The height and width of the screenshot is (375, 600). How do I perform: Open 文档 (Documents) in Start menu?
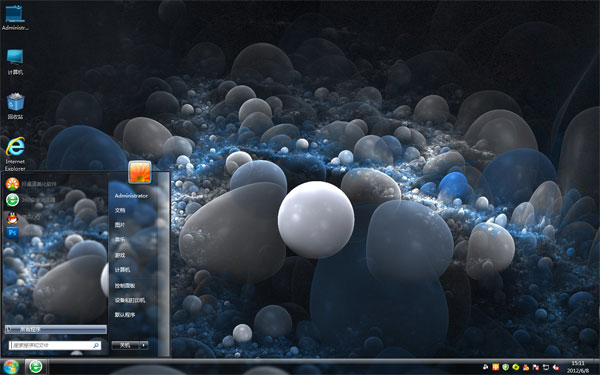tap(120, 210)
